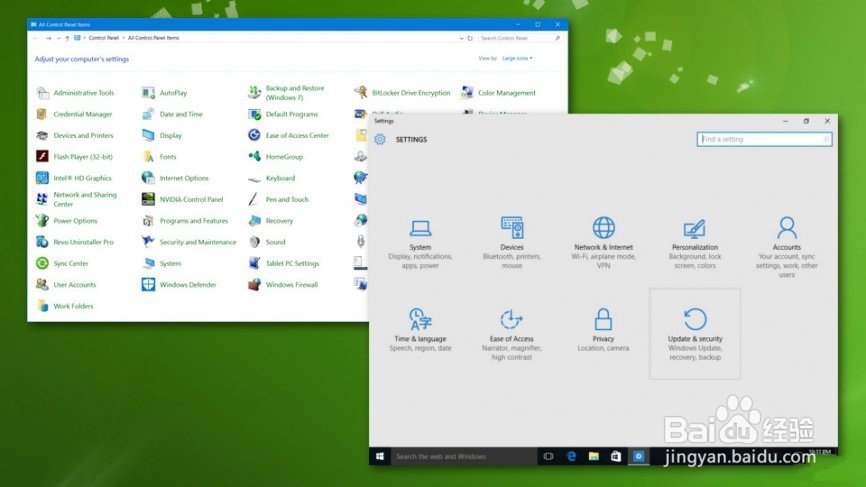Open Power Options icon
866x487 pixels.
[x=43, y=221]
